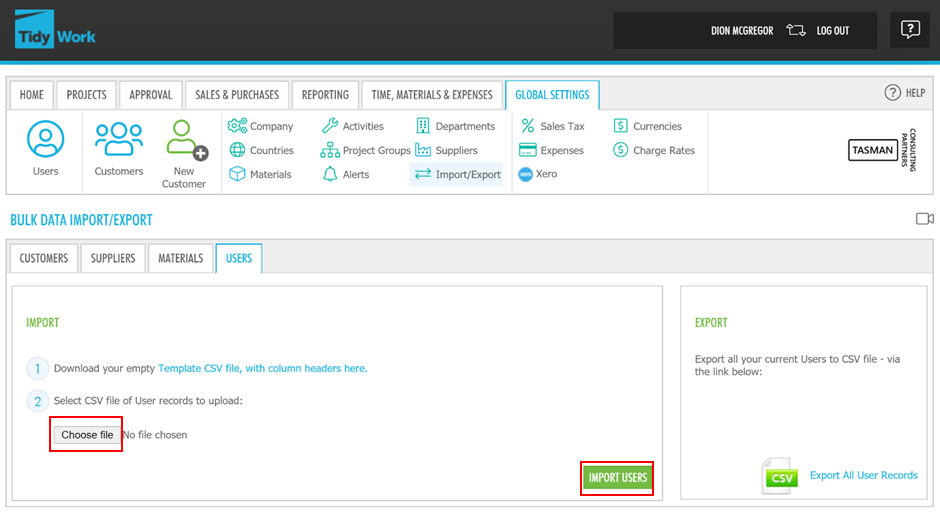Open the Users icon in ribbon
Image resolution: width=940 pixels, height=523 pixels.
coord(46,139)
